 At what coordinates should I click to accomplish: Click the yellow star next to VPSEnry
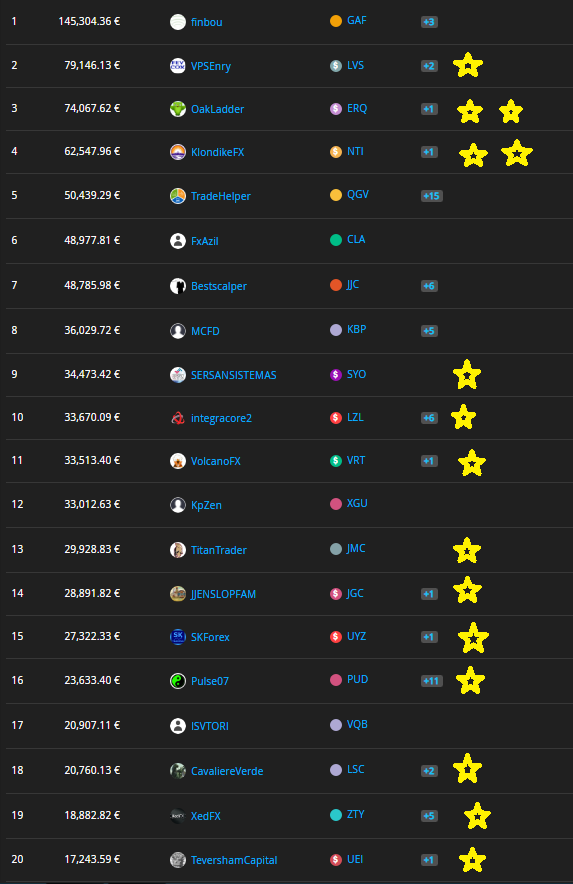click(x=468, y=65)
